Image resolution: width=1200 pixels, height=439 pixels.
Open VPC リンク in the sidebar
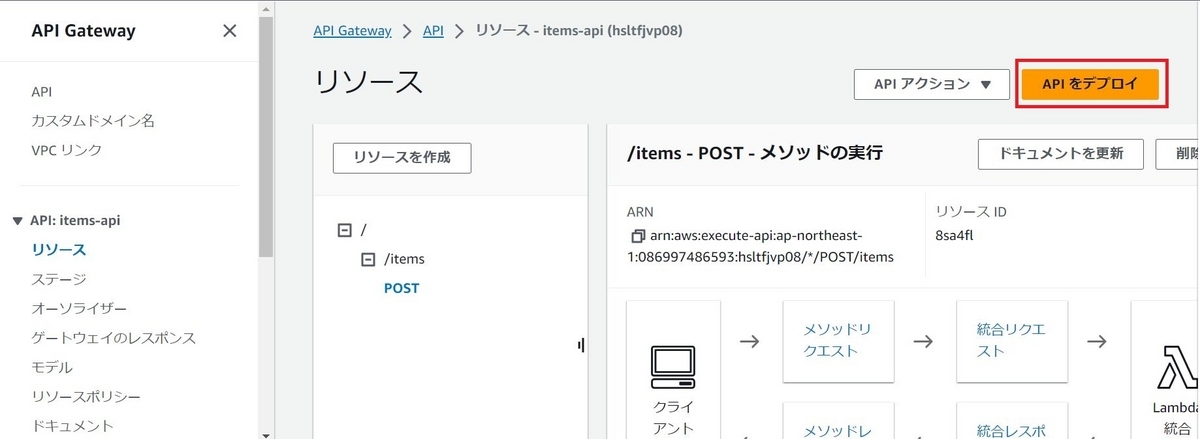(x=66, y=150)
